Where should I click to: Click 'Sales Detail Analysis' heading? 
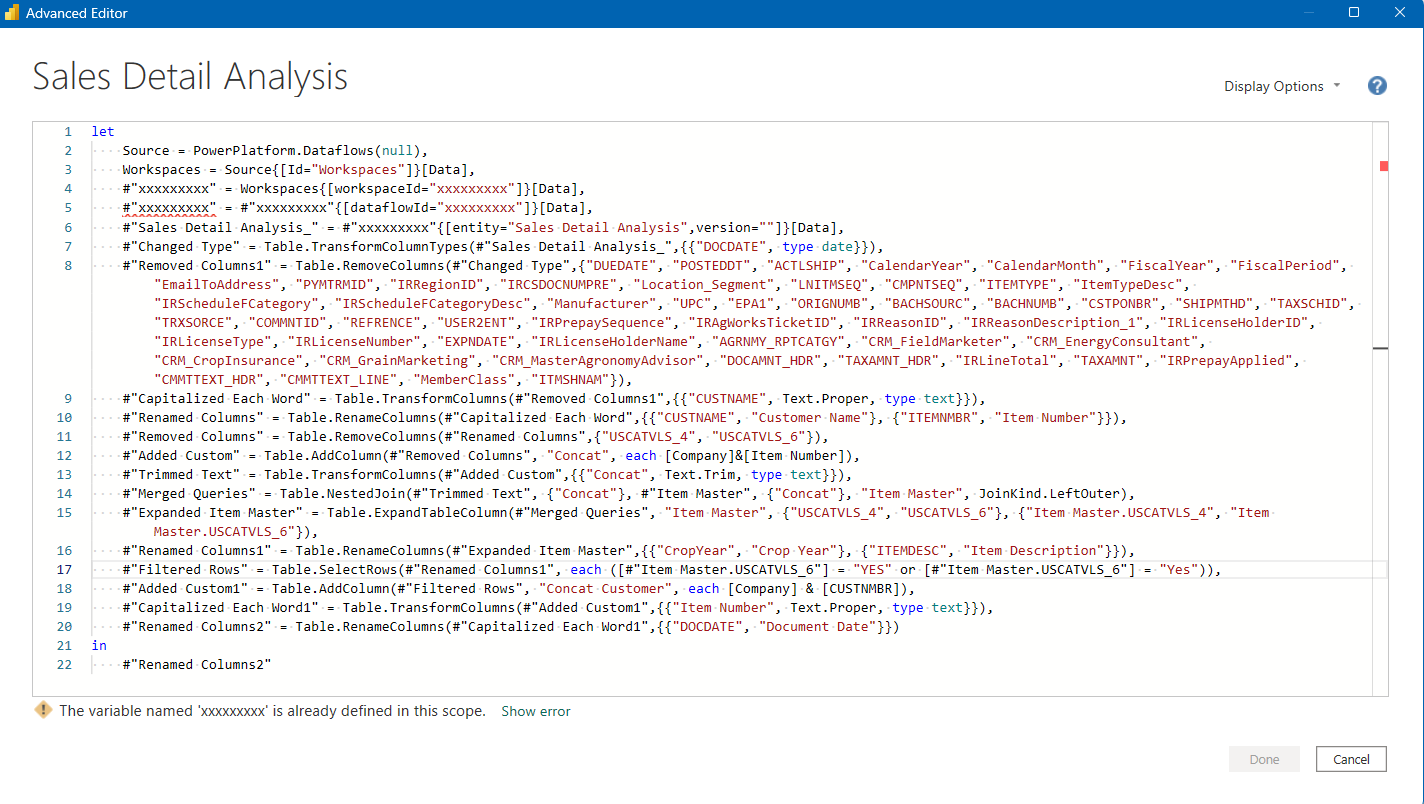190,76
